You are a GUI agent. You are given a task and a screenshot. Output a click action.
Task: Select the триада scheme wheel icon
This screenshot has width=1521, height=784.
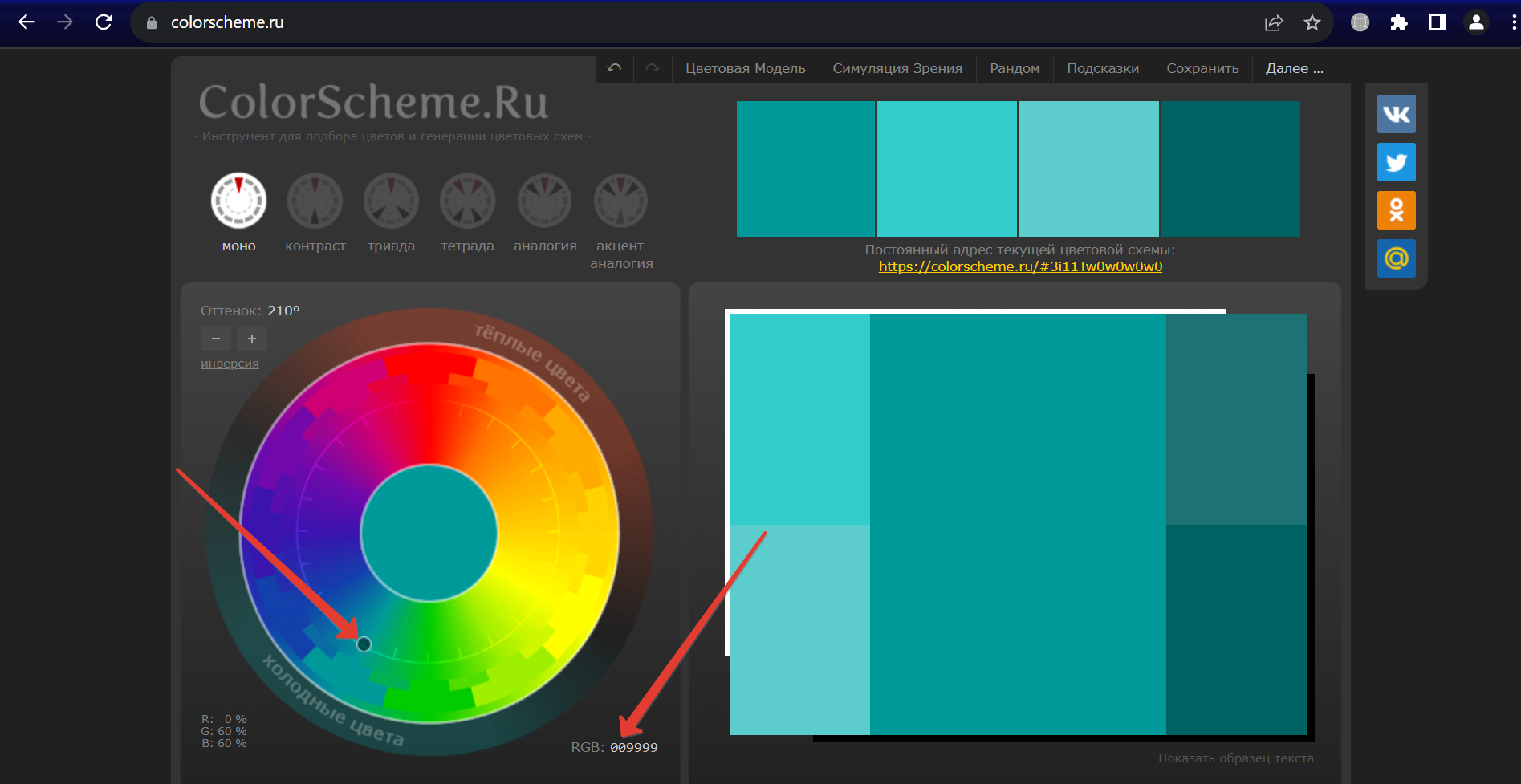391,201
